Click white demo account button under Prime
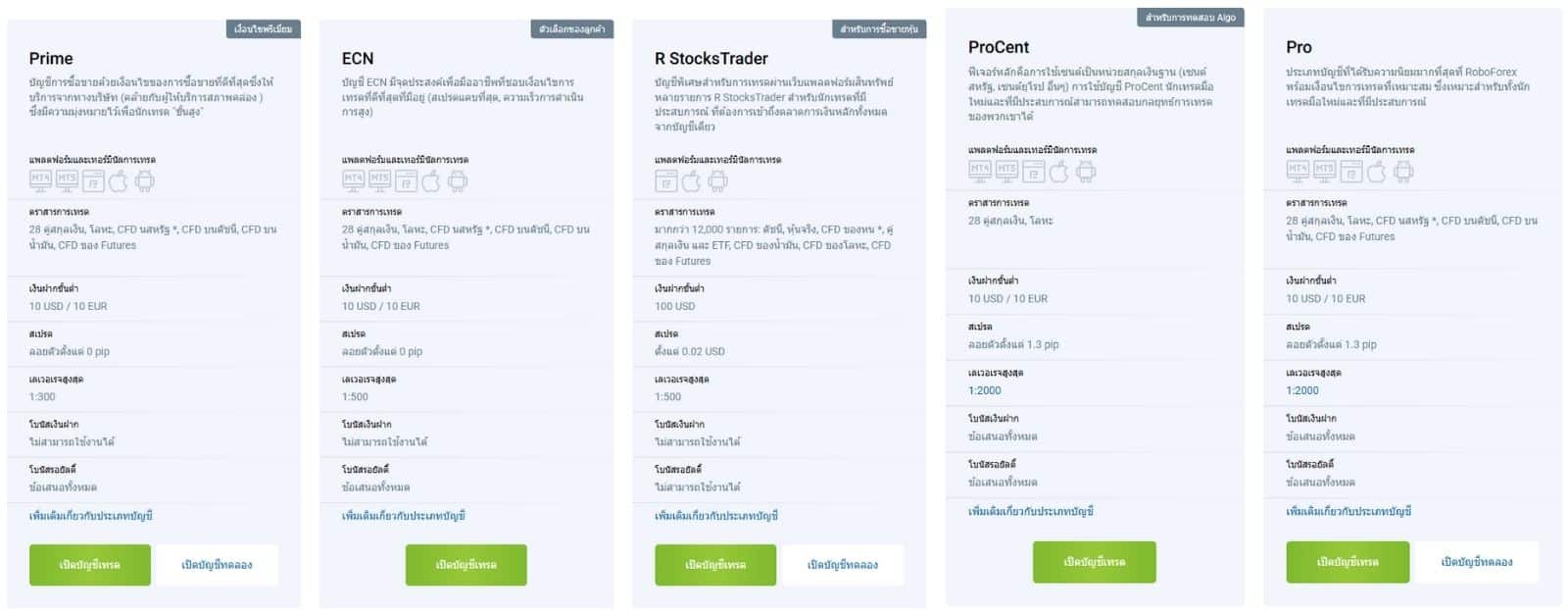Viewport: 1568px width, 611px height. (217, 565)
